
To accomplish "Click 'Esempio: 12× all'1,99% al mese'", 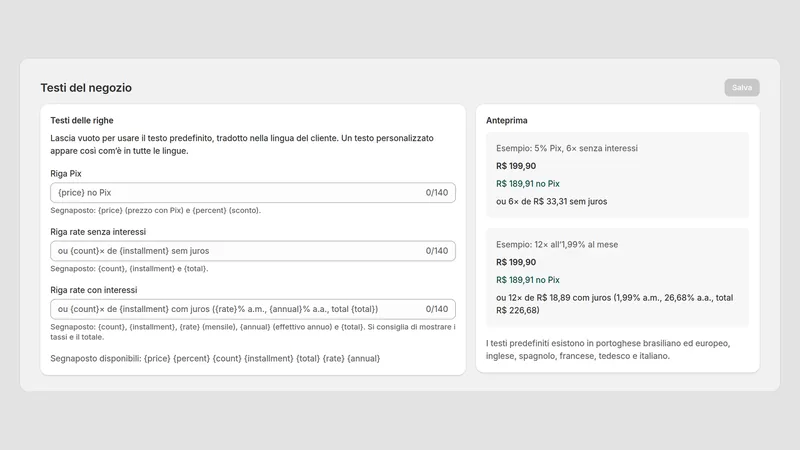I will [x=557, y=244].
